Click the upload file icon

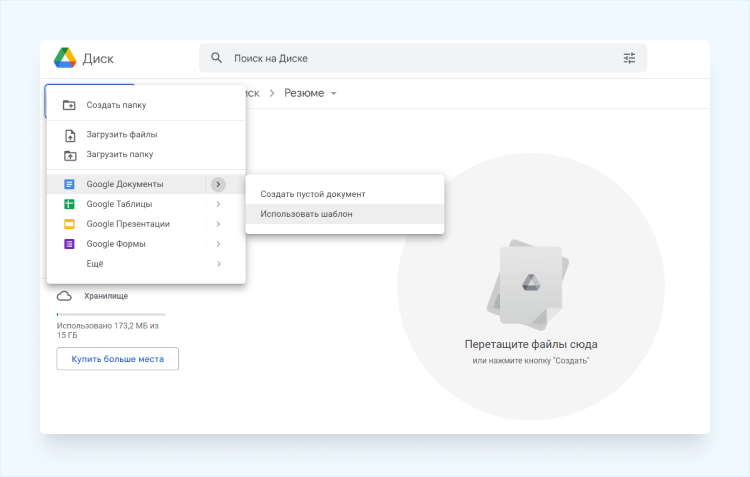(x=69, y=135)
